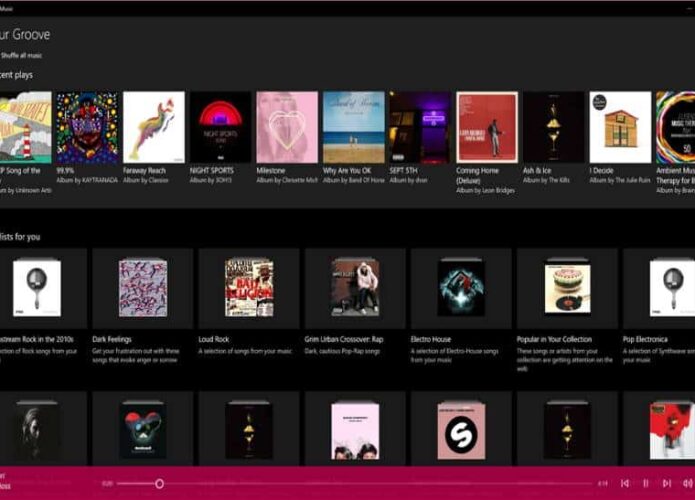Open the Ash & Ice cover in Recent plays
Viewport: 695px width, 500px height.
[554, 127]
